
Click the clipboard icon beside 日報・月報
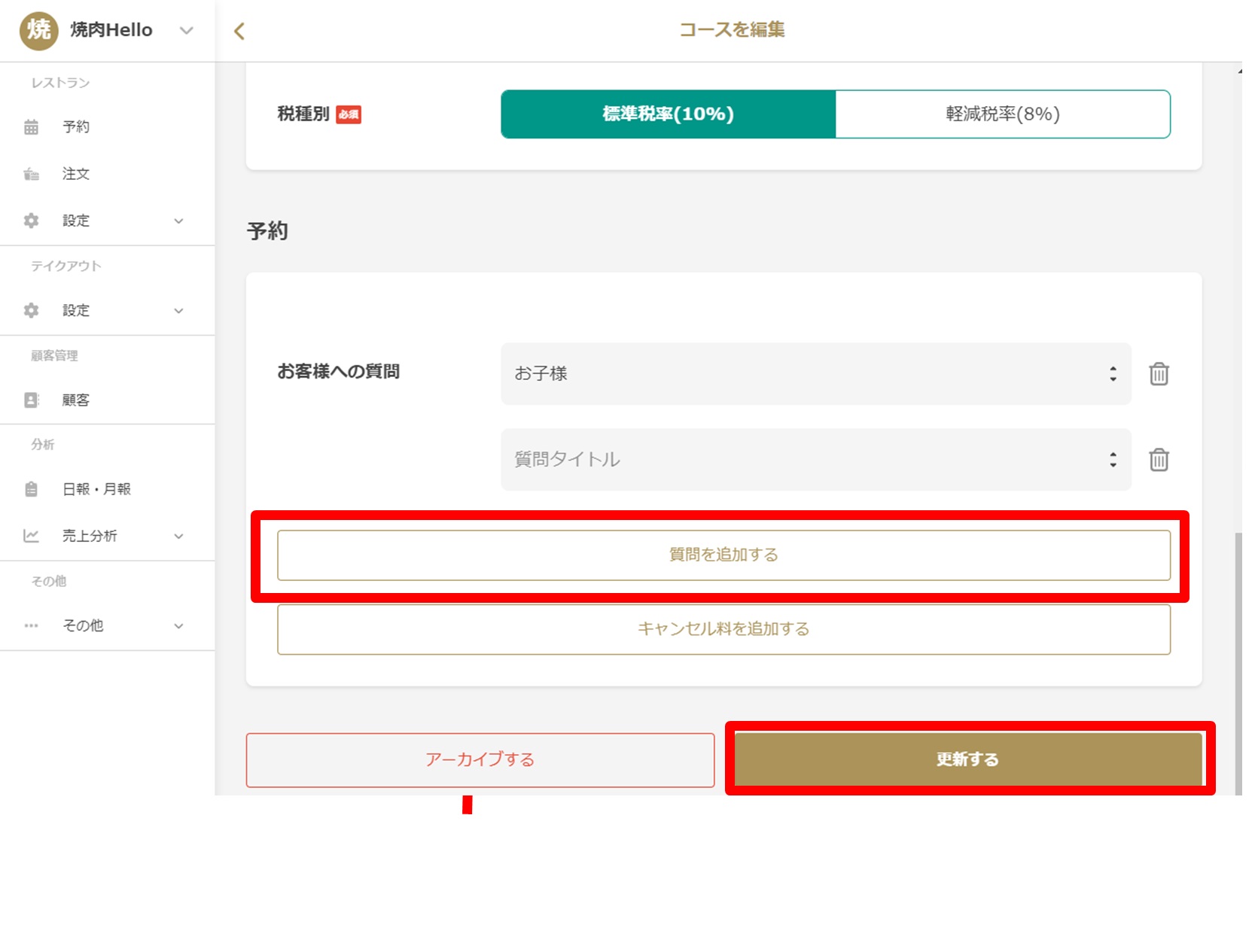pos(31,489)
